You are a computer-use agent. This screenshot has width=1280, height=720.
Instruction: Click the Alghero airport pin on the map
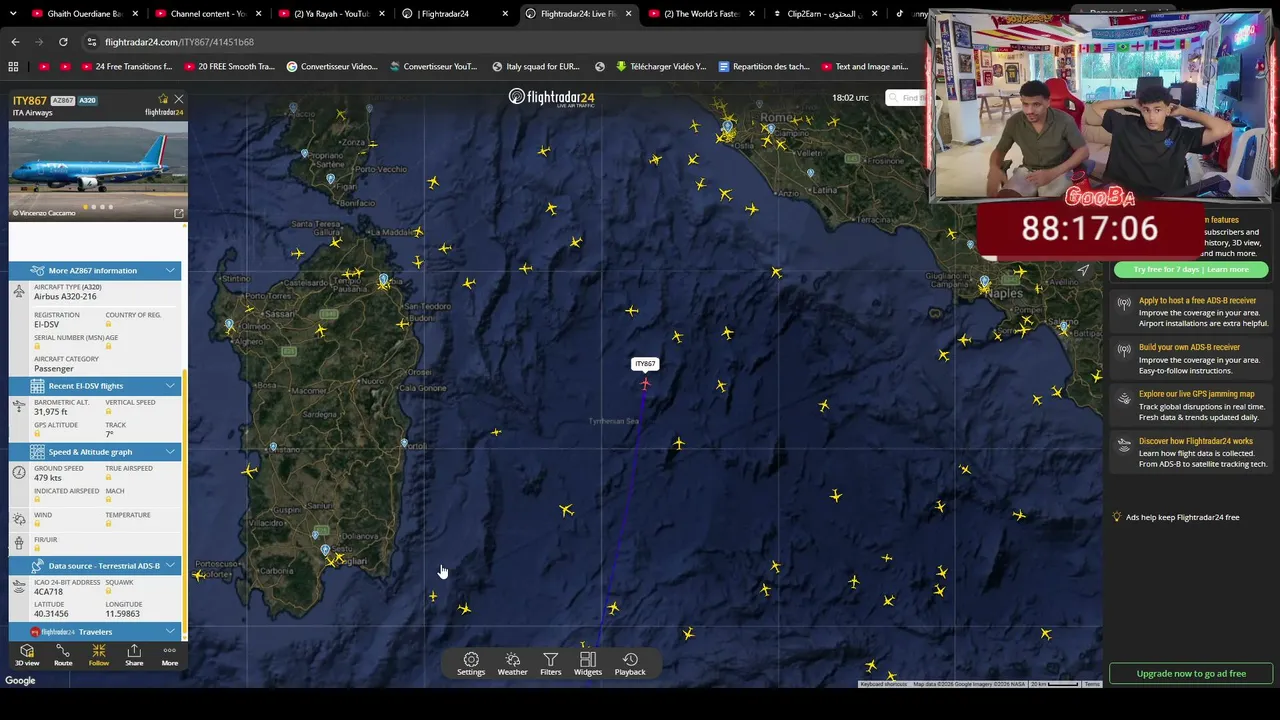(x=230, y=325)
